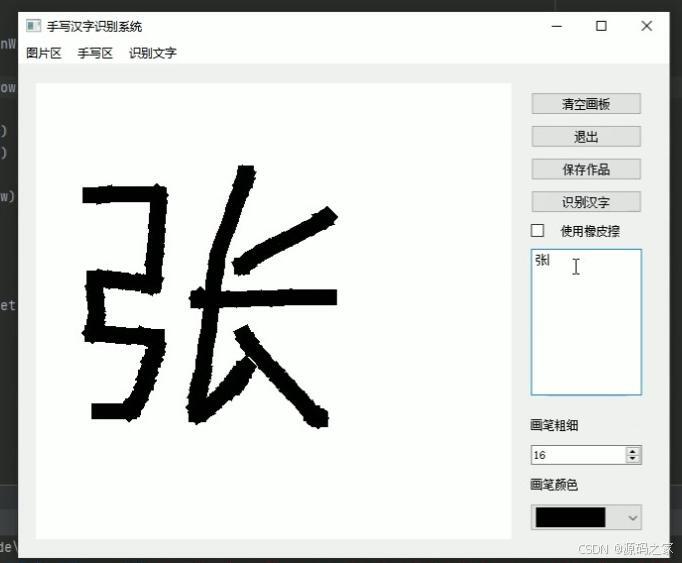Expand the pen color dropdown arrow
The height and width of the screenshot is (563, 682).
[633, 518]
